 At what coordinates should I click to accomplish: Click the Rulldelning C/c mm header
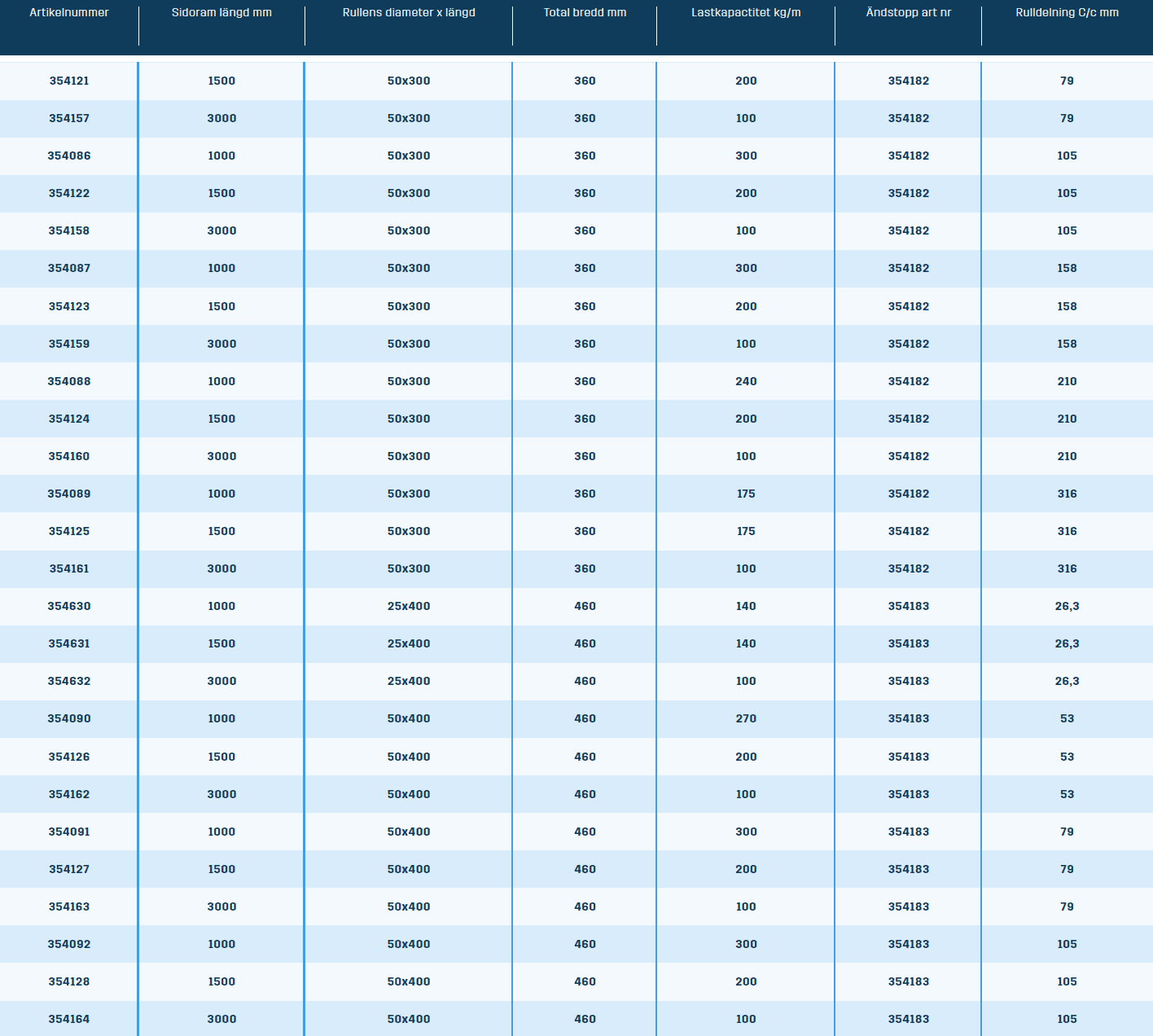(x=1067, y=13)
